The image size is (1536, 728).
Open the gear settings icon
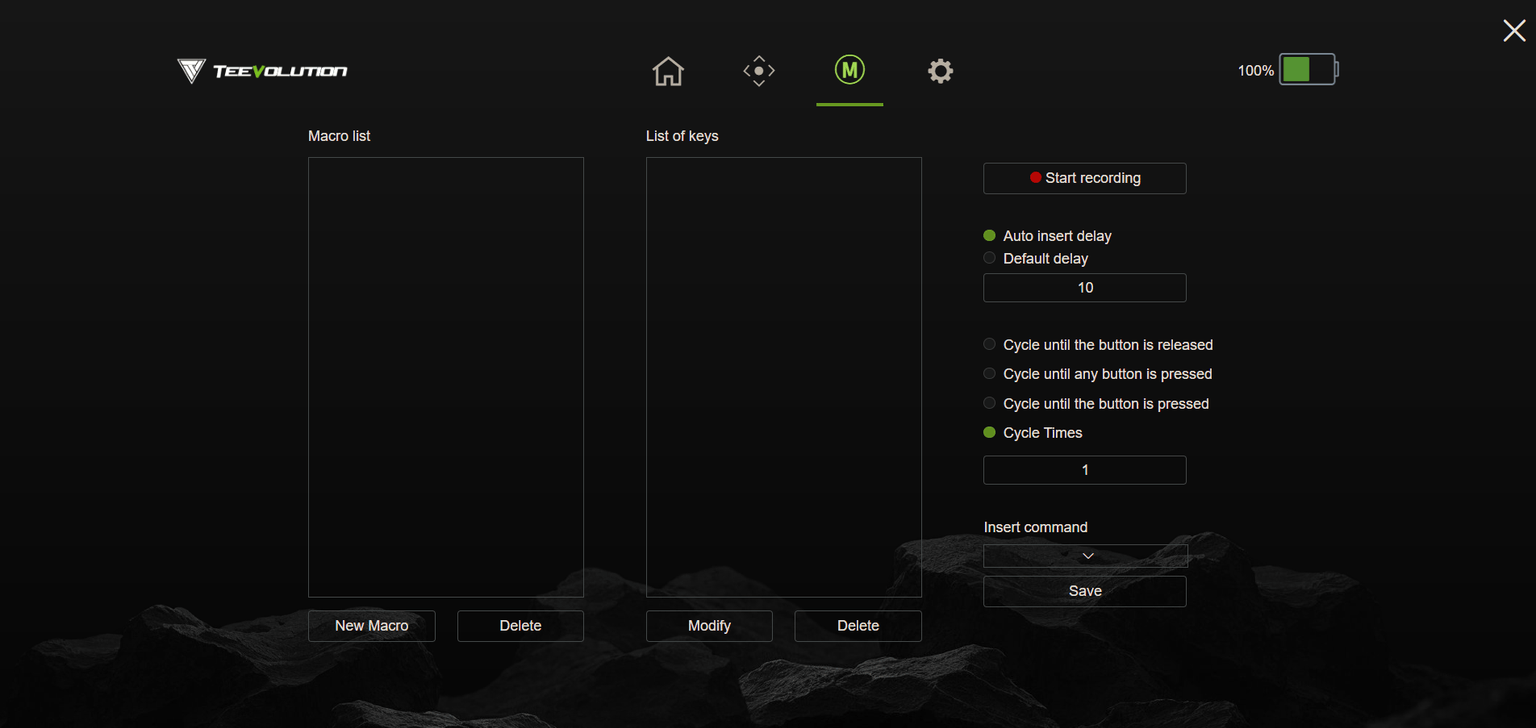coord(940,71)
